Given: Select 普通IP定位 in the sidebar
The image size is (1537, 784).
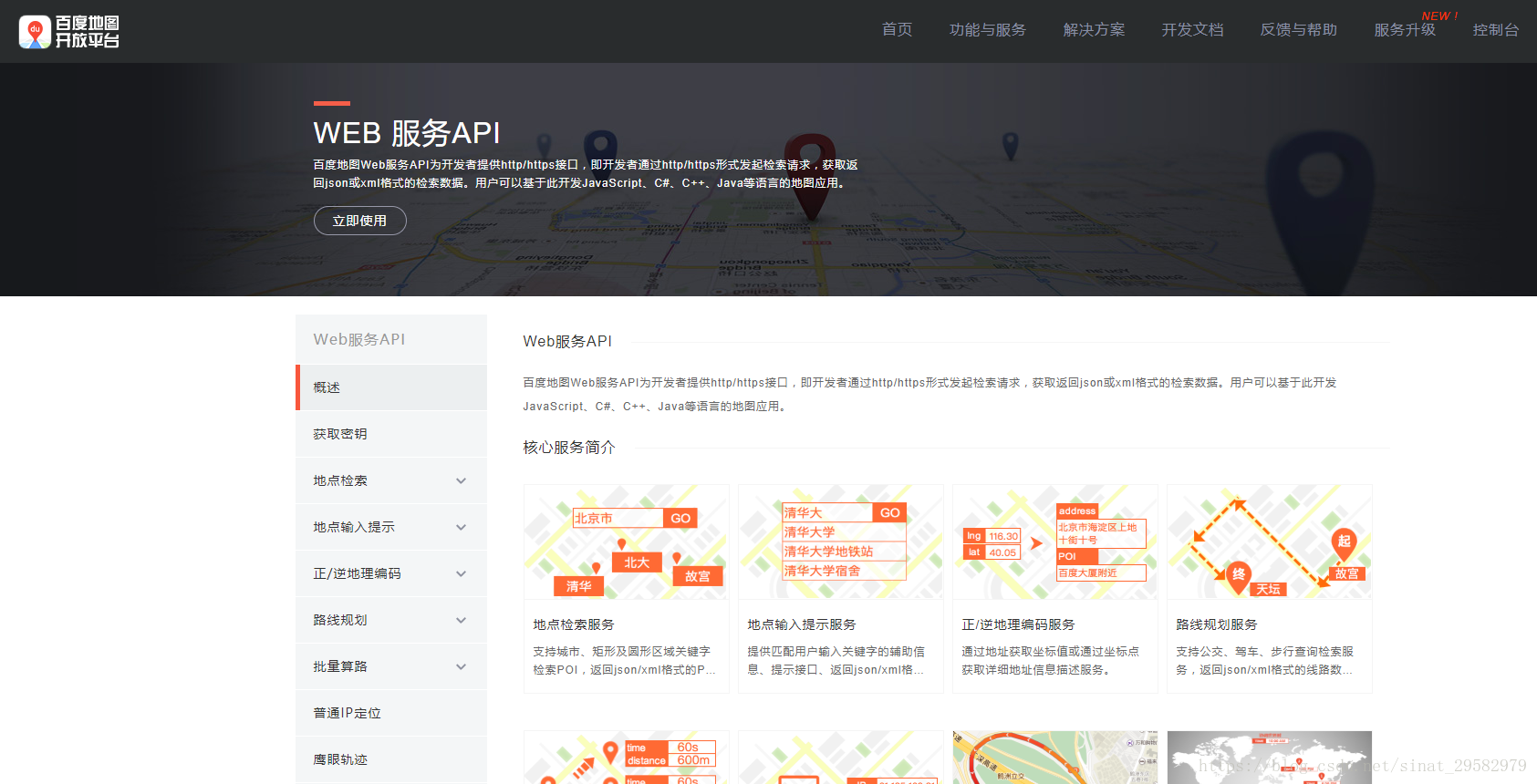Looking at the screenshot, I should point(391,713).
